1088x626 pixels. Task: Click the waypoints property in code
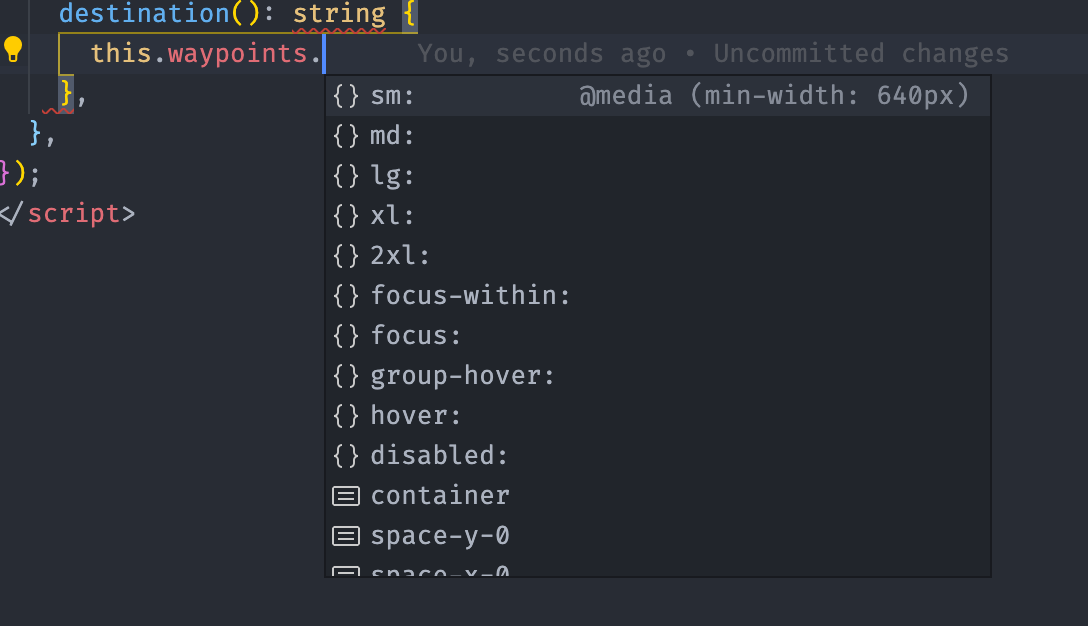coord(238,54)
